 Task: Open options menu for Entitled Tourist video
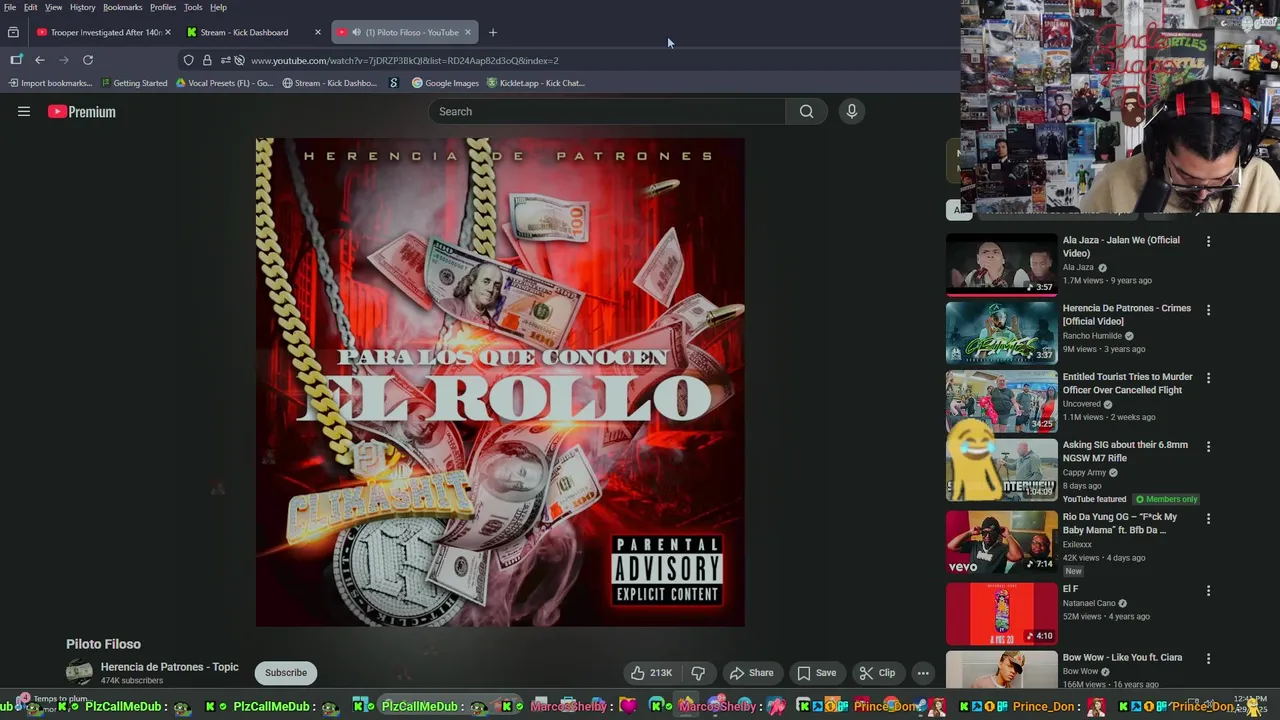point(1208,378)
